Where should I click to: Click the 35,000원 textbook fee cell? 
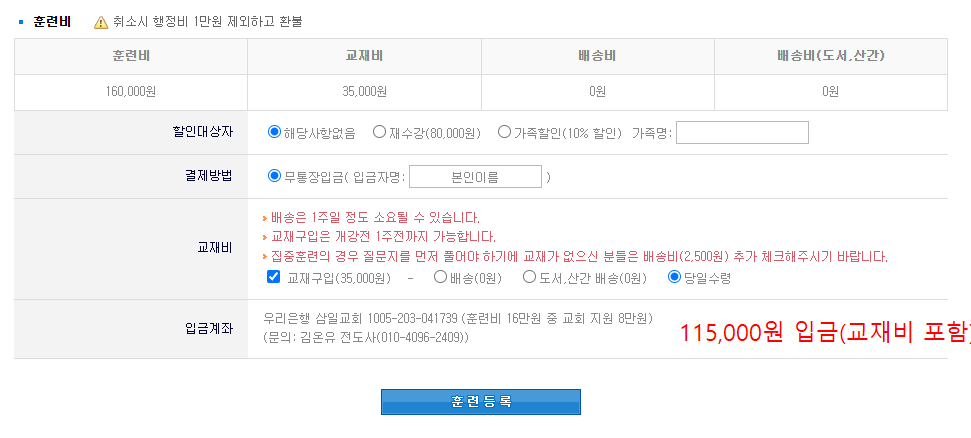364,92
